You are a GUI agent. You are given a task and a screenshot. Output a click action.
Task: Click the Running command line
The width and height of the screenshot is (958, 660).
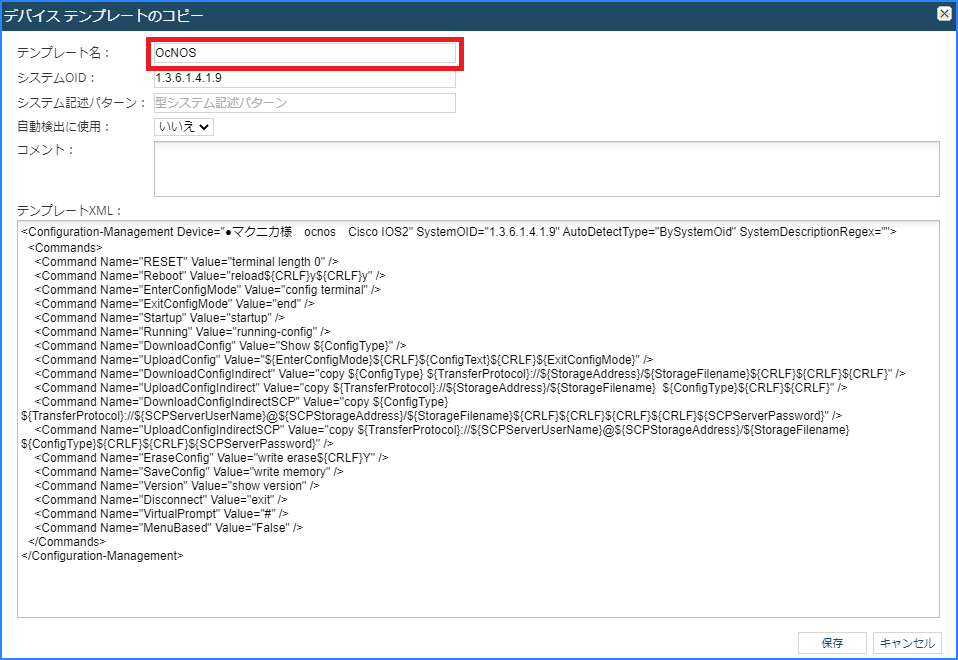click(182, 332)
